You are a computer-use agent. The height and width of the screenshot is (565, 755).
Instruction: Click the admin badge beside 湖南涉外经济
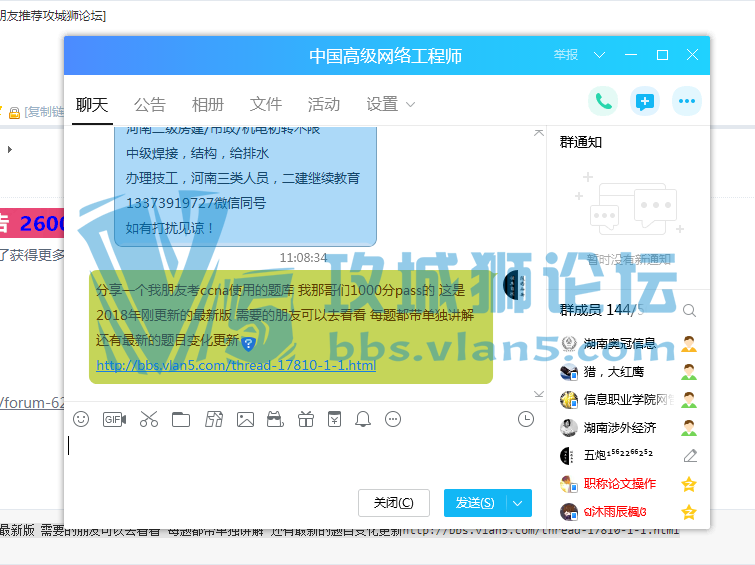pos(689,427)
